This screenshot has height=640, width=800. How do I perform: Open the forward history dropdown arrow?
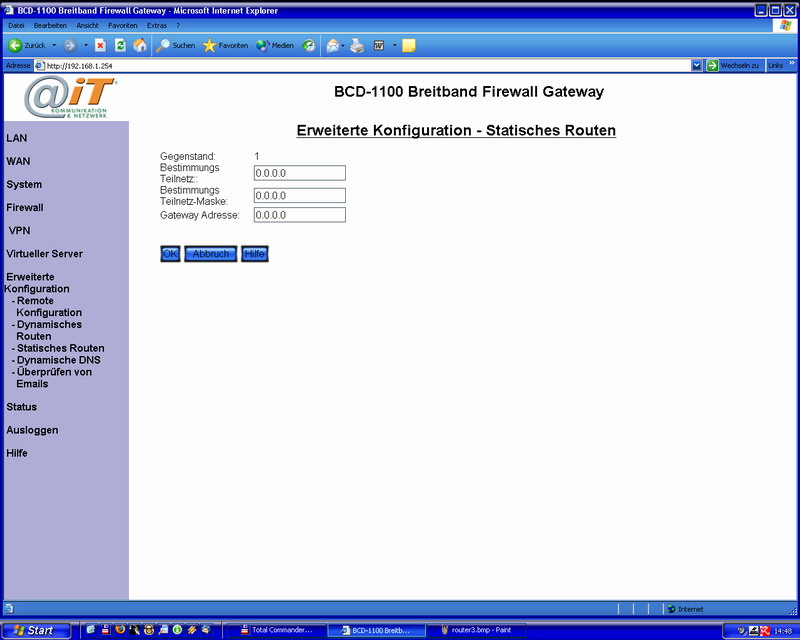pos(86,45)
